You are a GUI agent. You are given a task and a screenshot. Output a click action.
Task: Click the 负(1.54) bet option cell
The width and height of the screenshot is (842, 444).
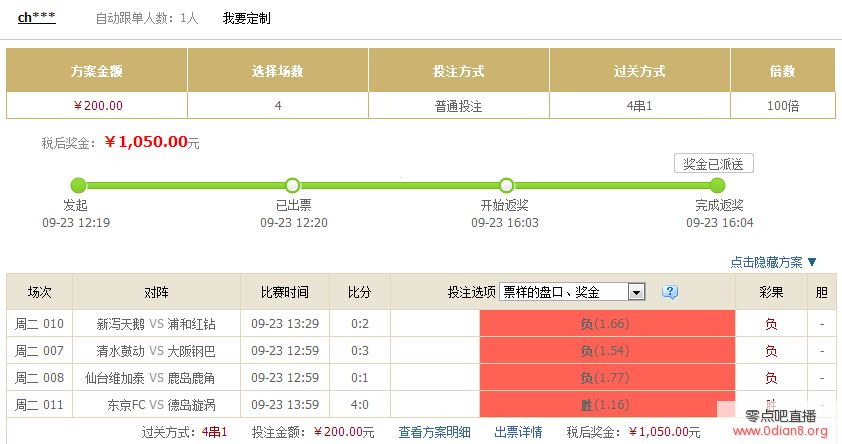point(607,351)
